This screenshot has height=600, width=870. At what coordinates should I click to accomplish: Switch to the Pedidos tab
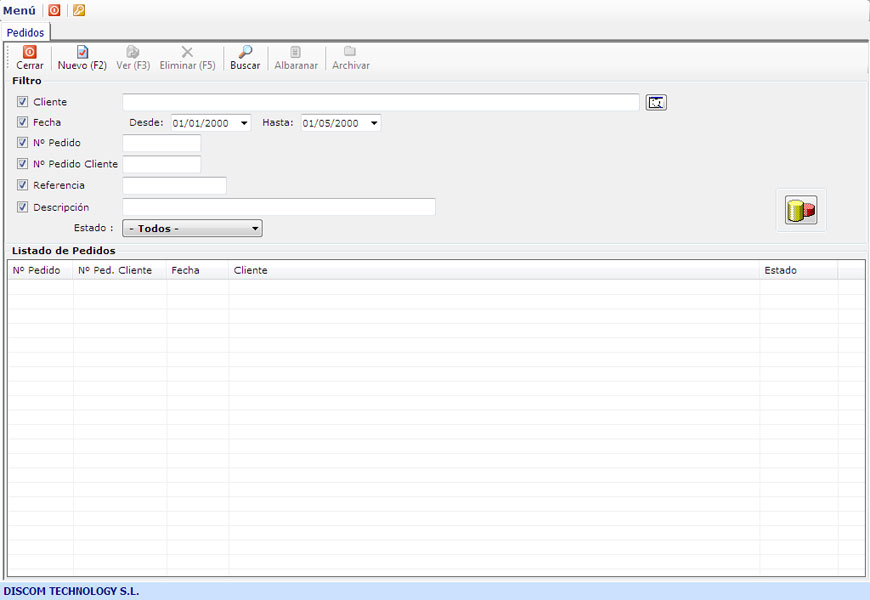point(25,33)
